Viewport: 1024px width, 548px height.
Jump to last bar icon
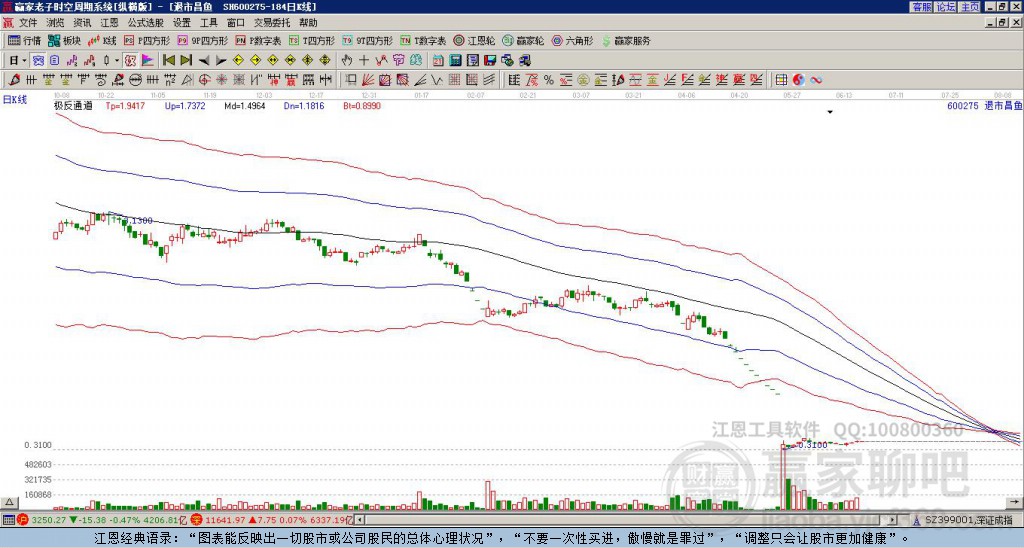[186, 61]
